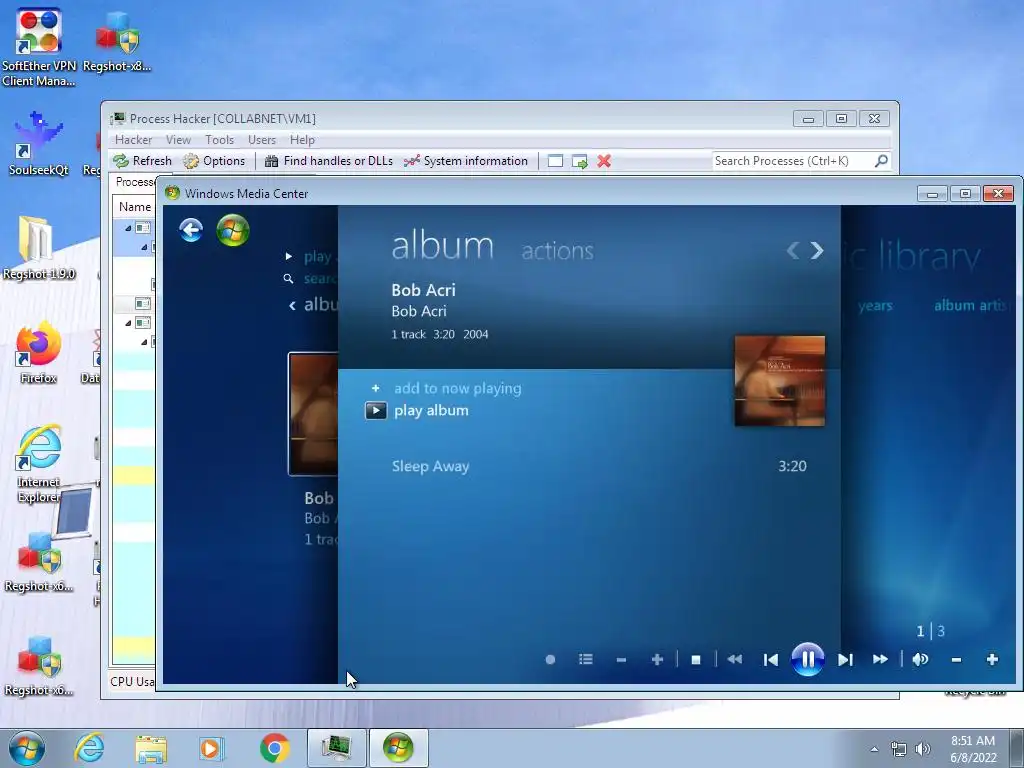
Task: Select the Sleep Away track
Action: 430,466
